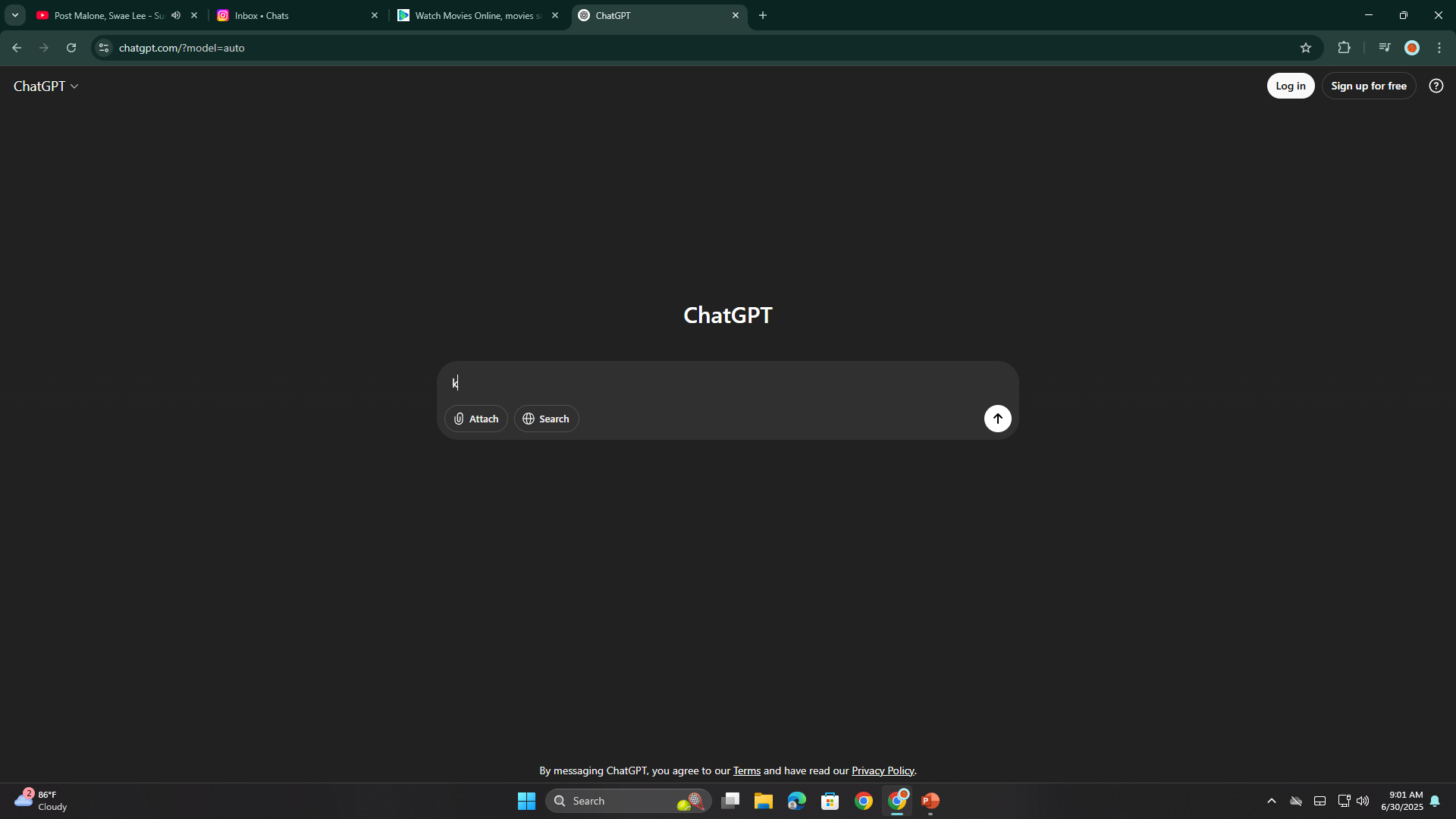This screenshot has width=1456, height=819.
Task: Open the touch keyboard icon in system tray
Action: (1319, 801)
